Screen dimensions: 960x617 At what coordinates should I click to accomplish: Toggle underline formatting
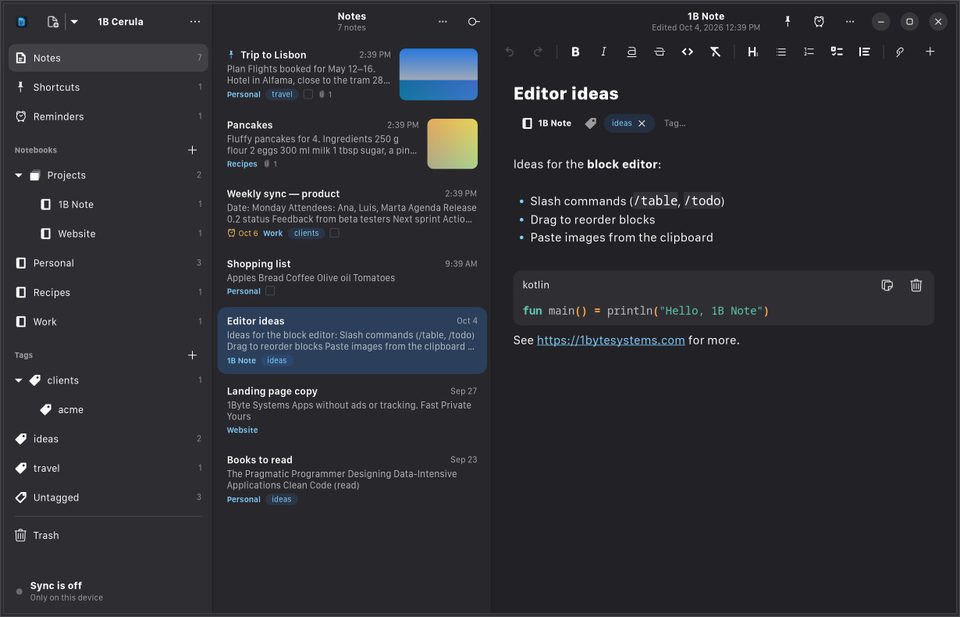click(631, 52)
